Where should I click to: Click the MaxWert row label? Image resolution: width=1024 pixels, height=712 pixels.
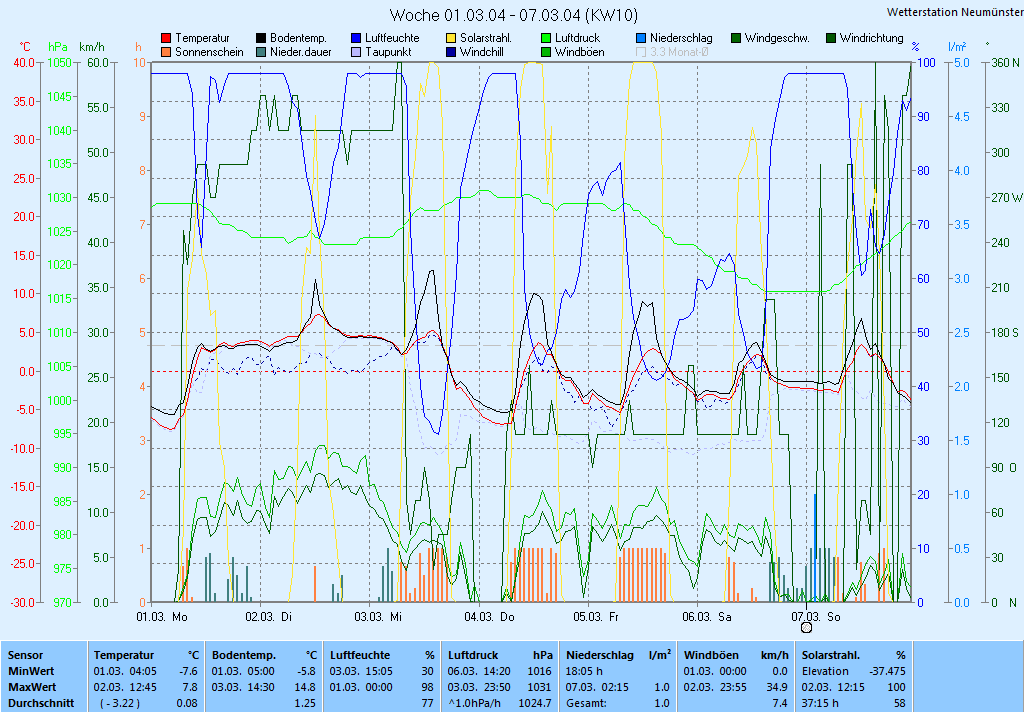pyautogui.click(x=33, y=687)
